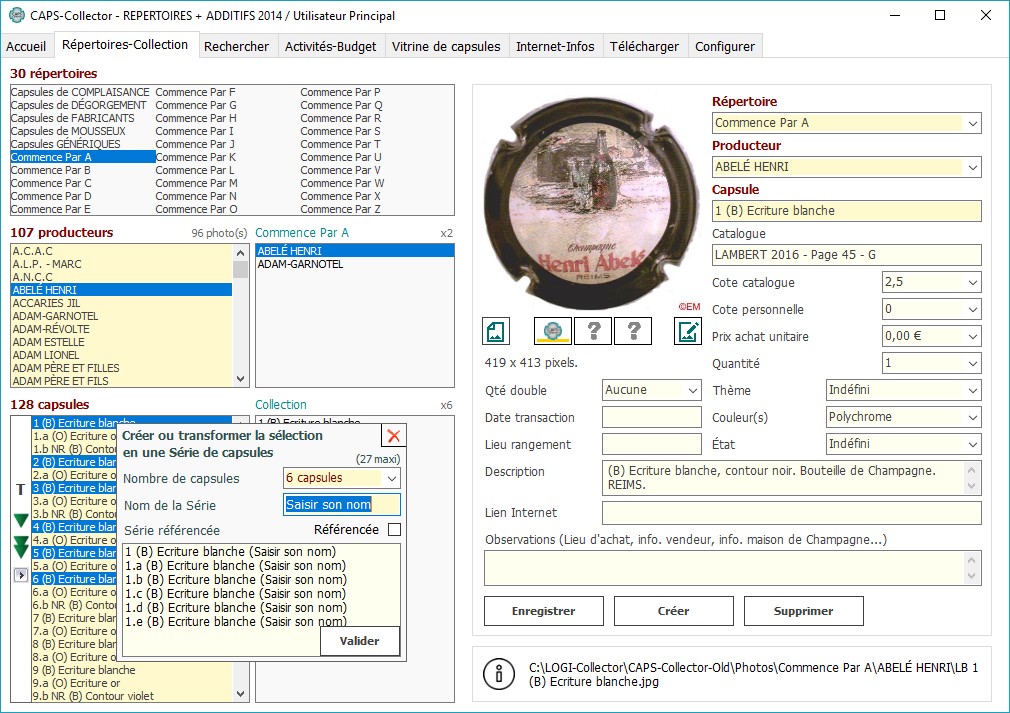Select the first capsule photo thumbnail slot
The image size is (1010, 713).
click(x=553, y=331)
